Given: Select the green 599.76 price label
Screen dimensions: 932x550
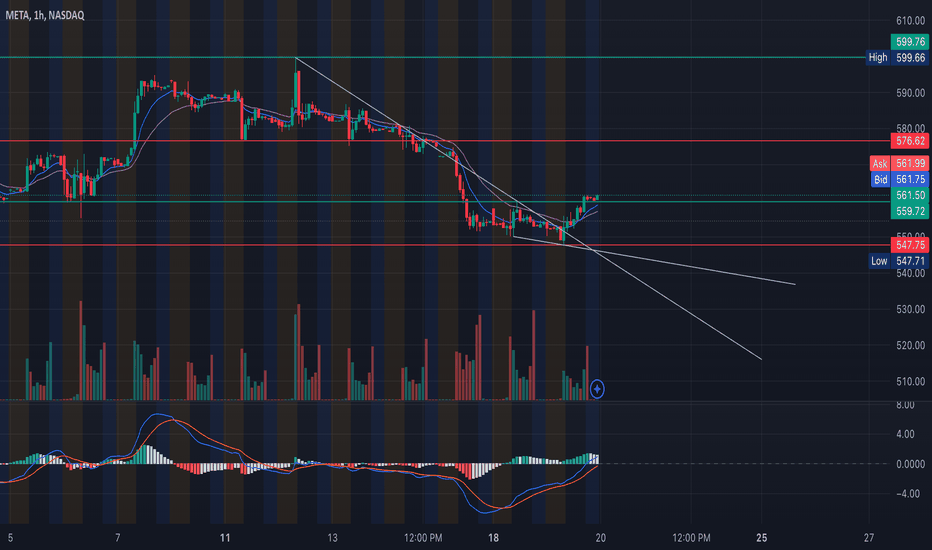Looking at the screenshot, I should [910, 42].
